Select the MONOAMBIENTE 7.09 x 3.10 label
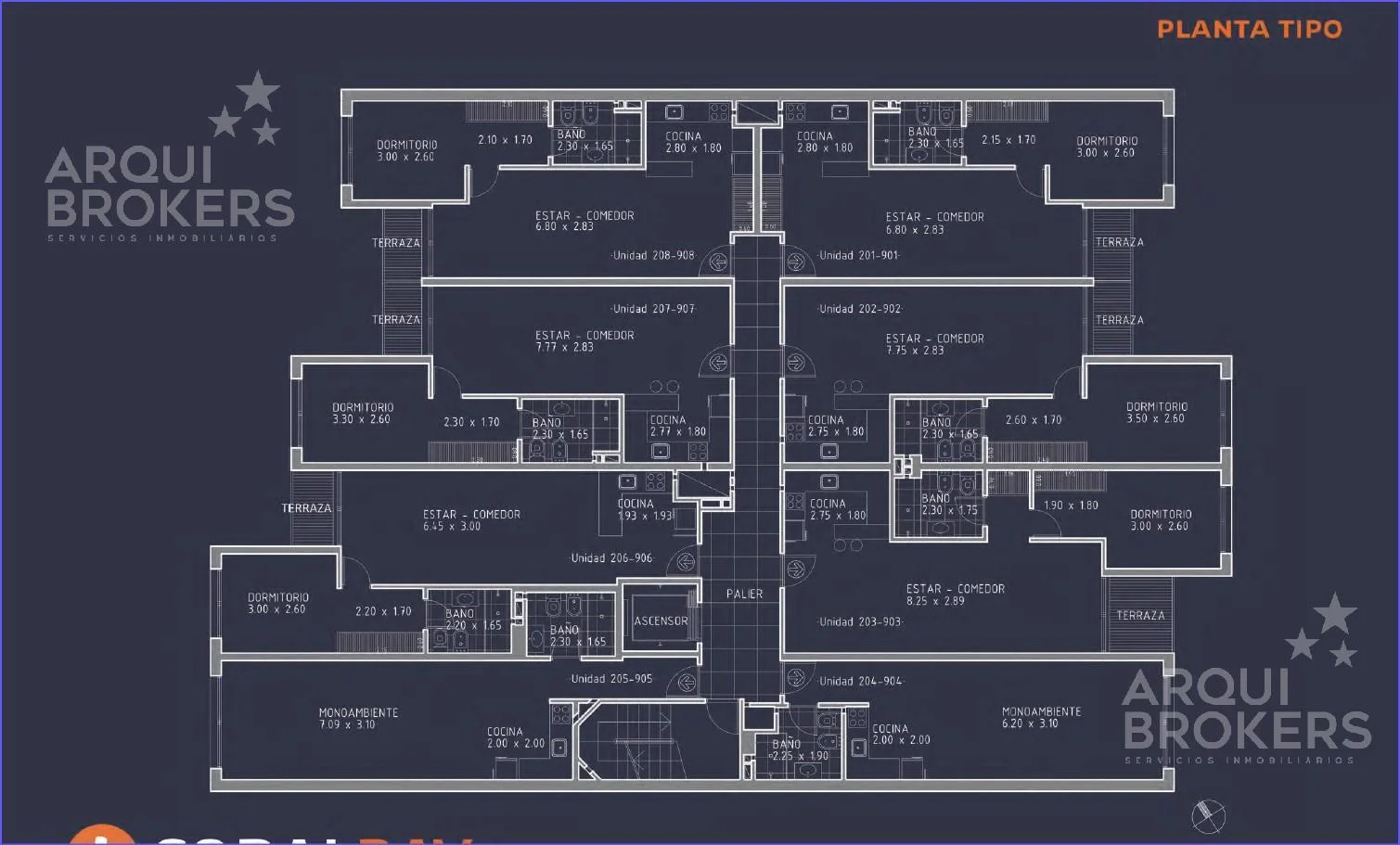1400x845 pixels. tap(358, 719)
